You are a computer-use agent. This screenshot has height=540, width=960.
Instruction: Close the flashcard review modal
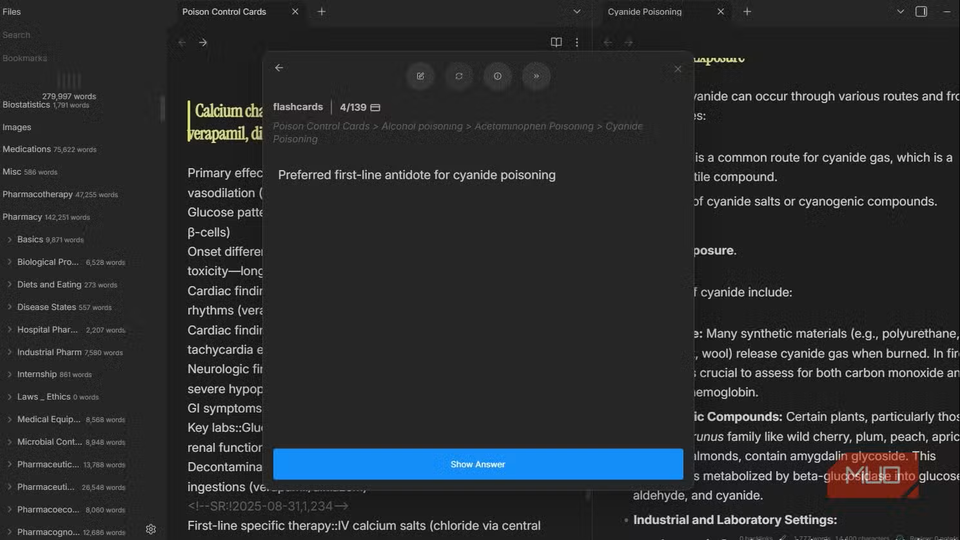[677, 69]
